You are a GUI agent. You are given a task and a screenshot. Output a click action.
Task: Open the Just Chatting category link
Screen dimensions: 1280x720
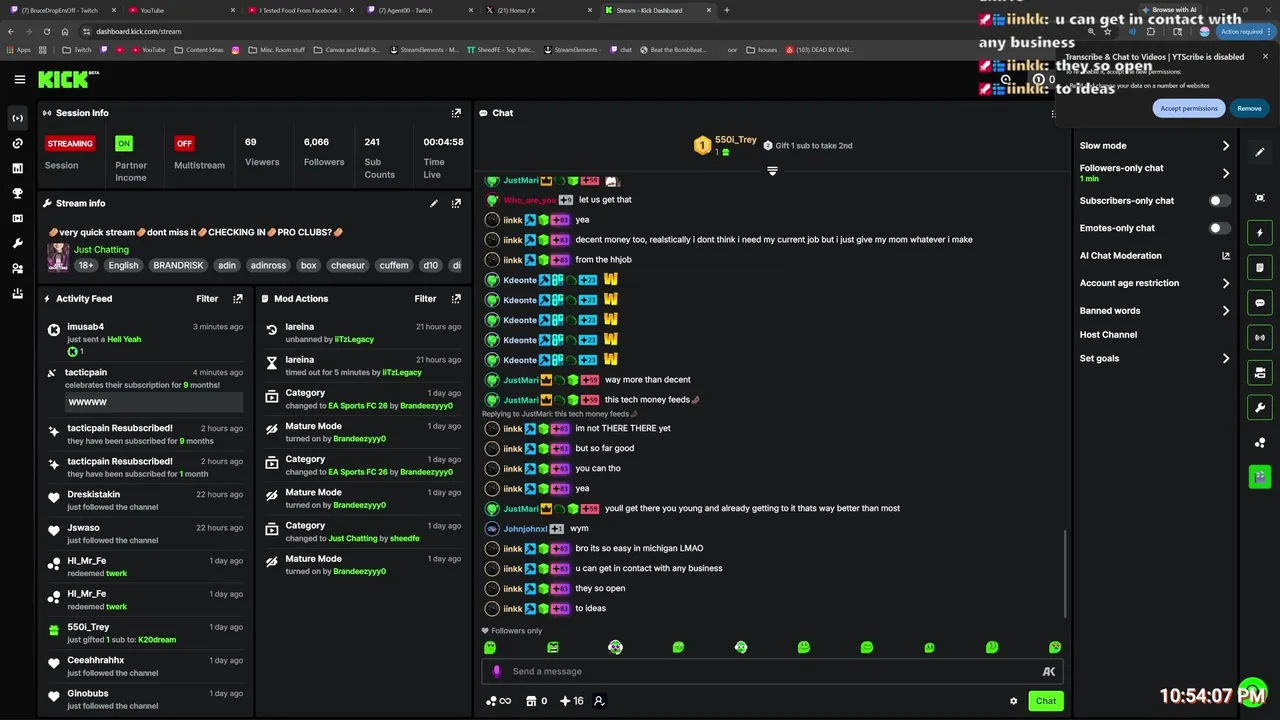[x=100, y=249]
